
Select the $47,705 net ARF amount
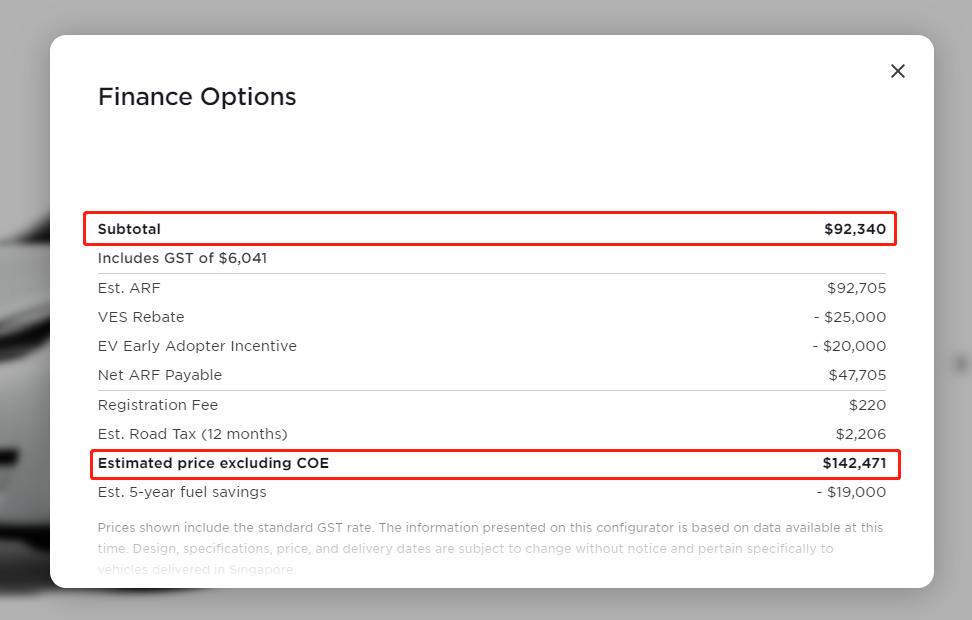[857, 375]
